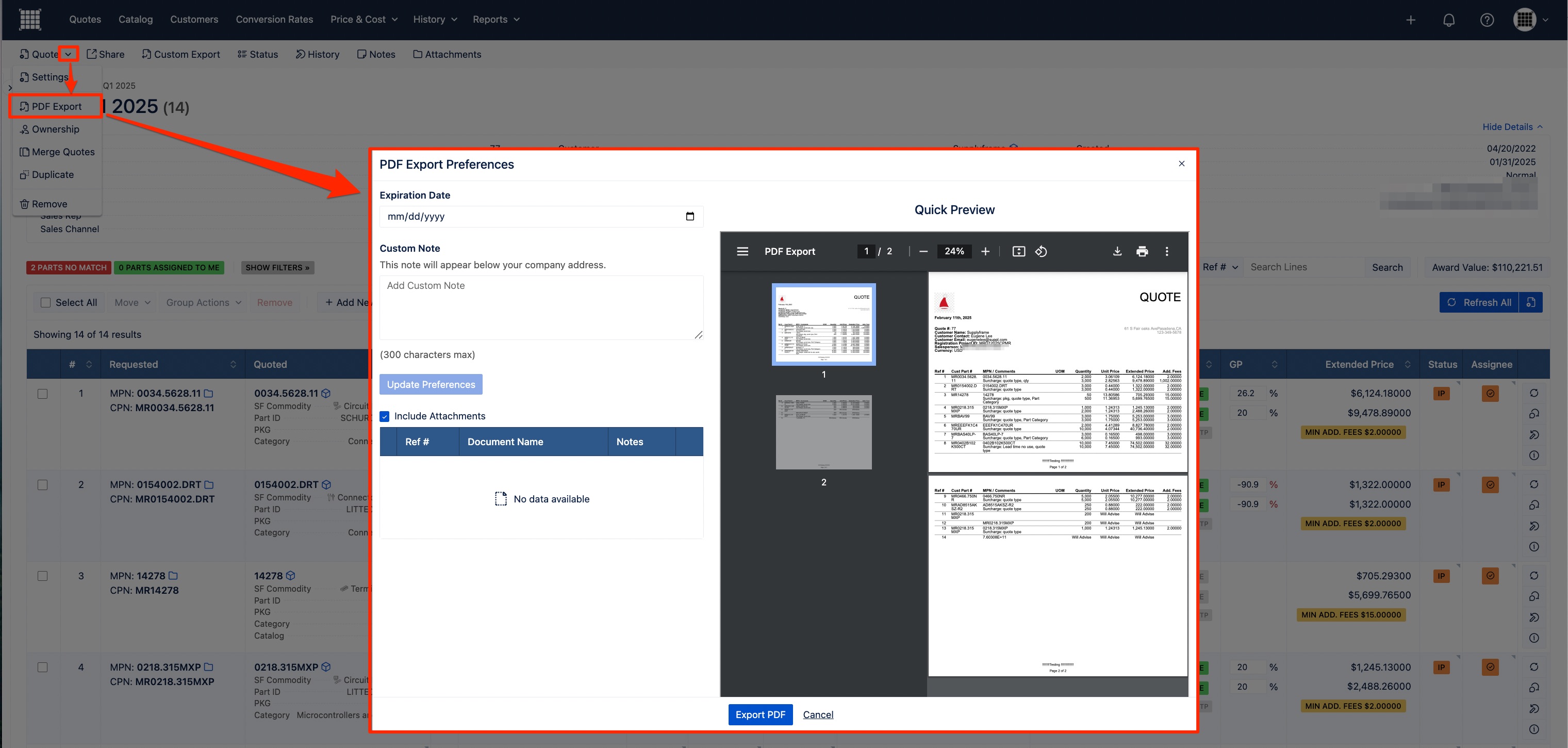Click the info icon in row 2
The image size is (1568, 748).
(x=1534, y=546)
